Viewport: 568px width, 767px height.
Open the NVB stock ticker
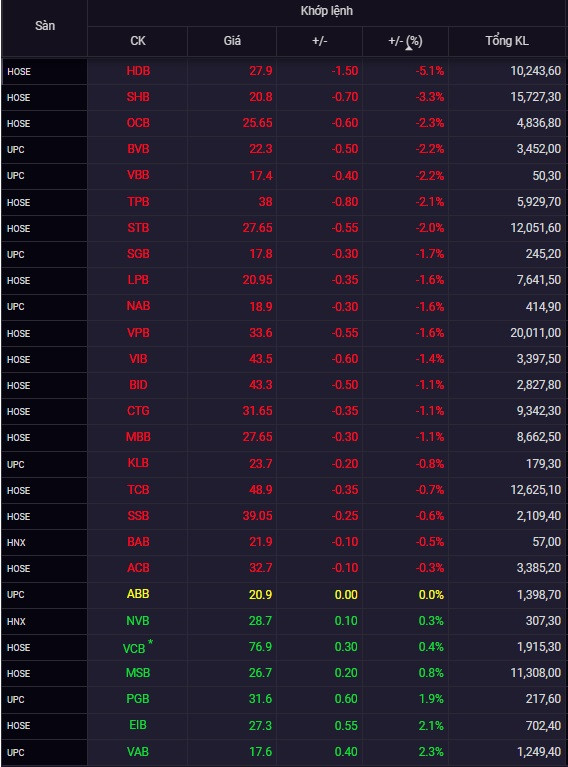click(x=138, y=621)
